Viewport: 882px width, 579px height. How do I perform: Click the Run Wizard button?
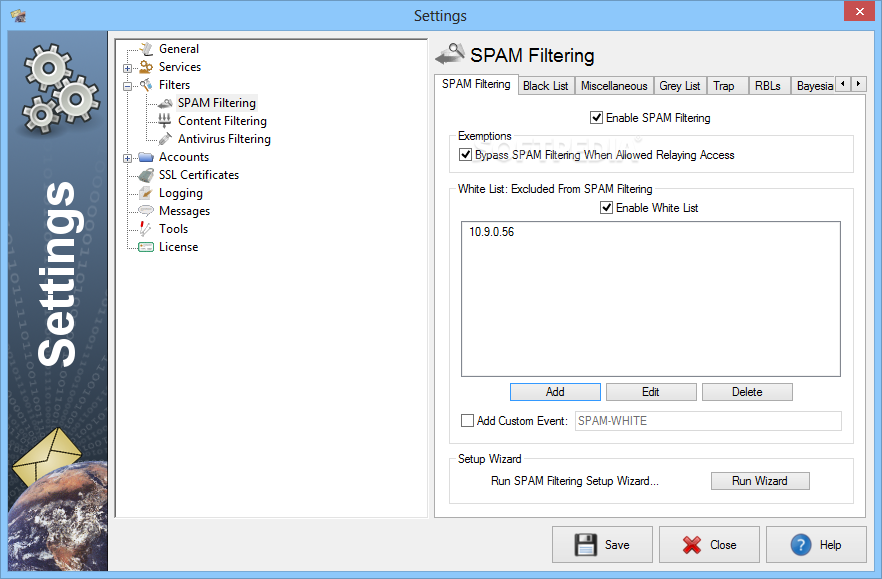pyautogui.click(x=760, y=481)
